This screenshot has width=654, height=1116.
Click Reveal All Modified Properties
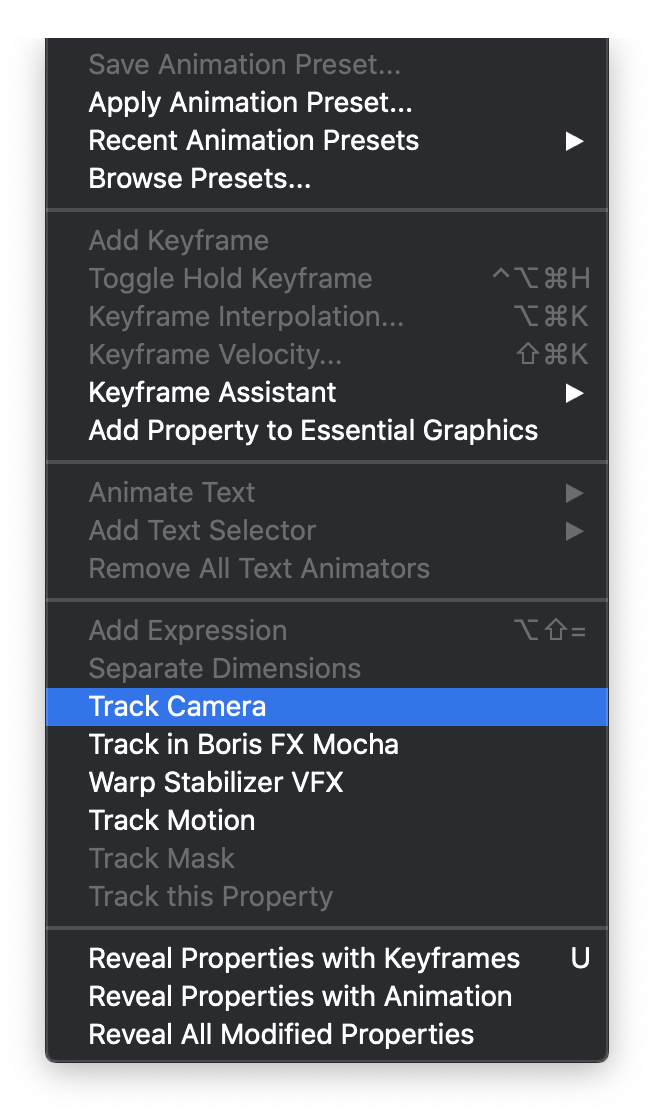pyautogui.click(x=281, y=1034)
